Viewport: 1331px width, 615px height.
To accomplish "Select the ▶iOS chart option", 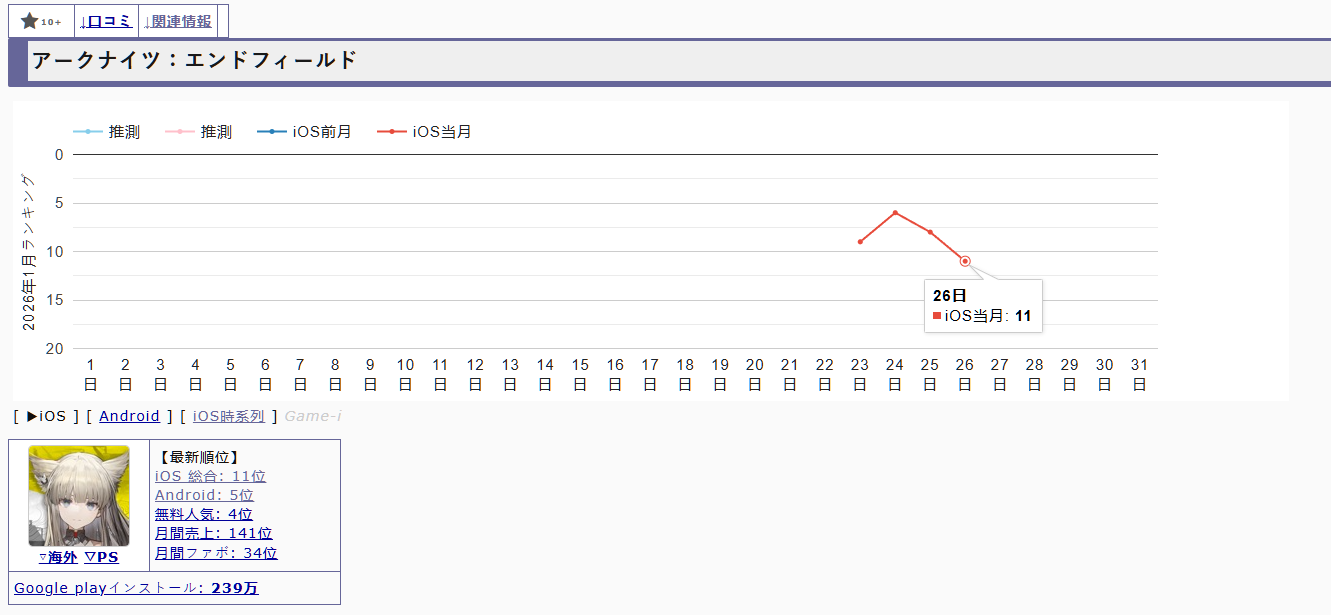I will pos(46,416).
